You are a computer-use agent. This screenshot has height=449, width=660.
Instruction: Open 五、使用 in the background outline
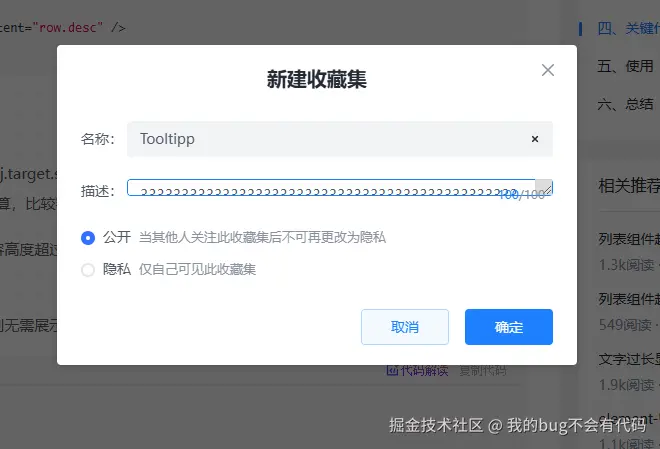625,66
